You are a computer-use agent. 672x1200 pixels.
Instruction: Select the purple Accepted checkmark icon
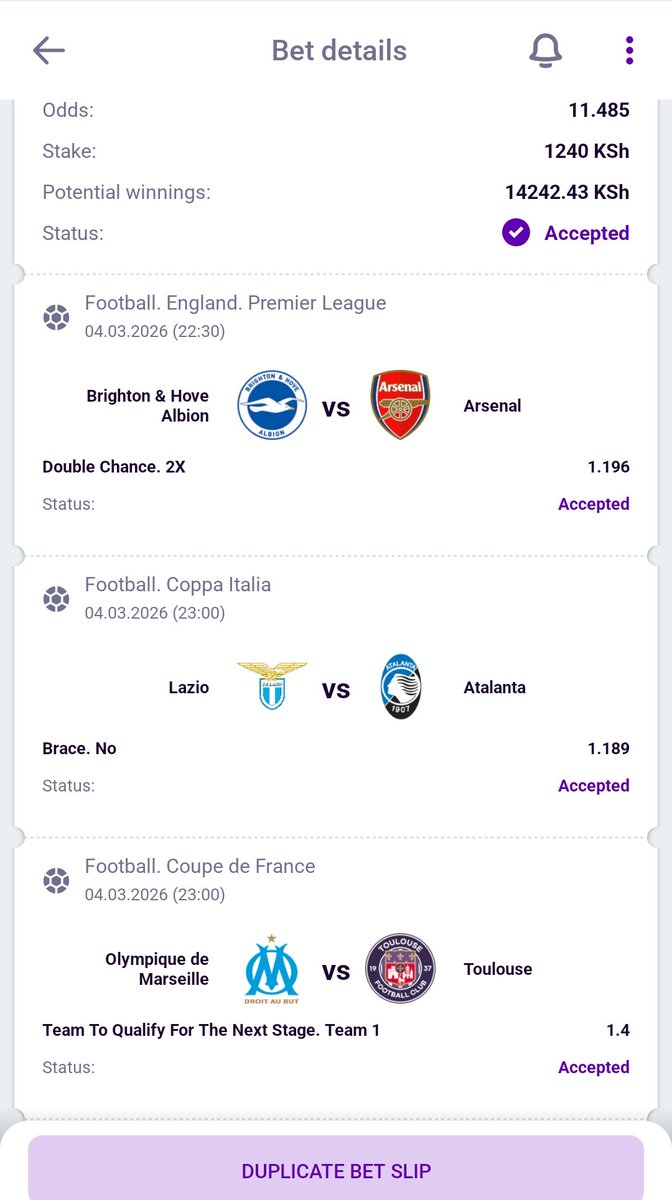tap(516, 233)
